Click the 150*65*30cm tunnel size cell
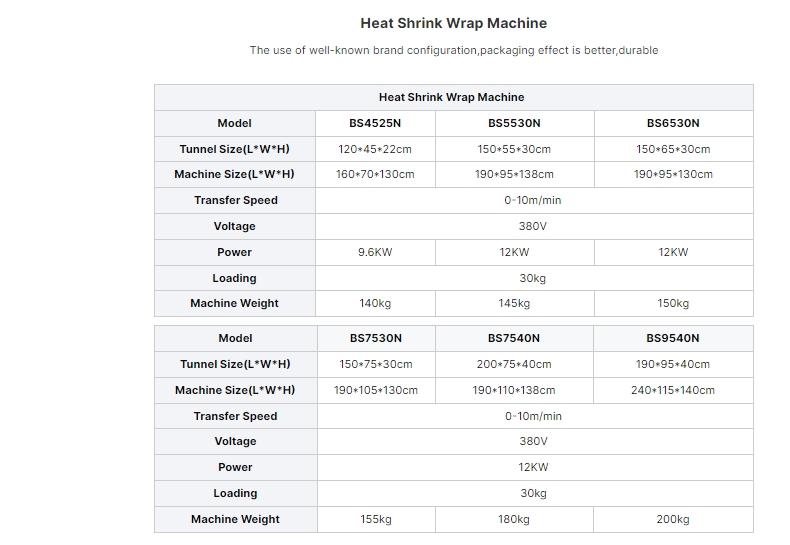The height and width of the screenshot is (545, 790). 673,149
